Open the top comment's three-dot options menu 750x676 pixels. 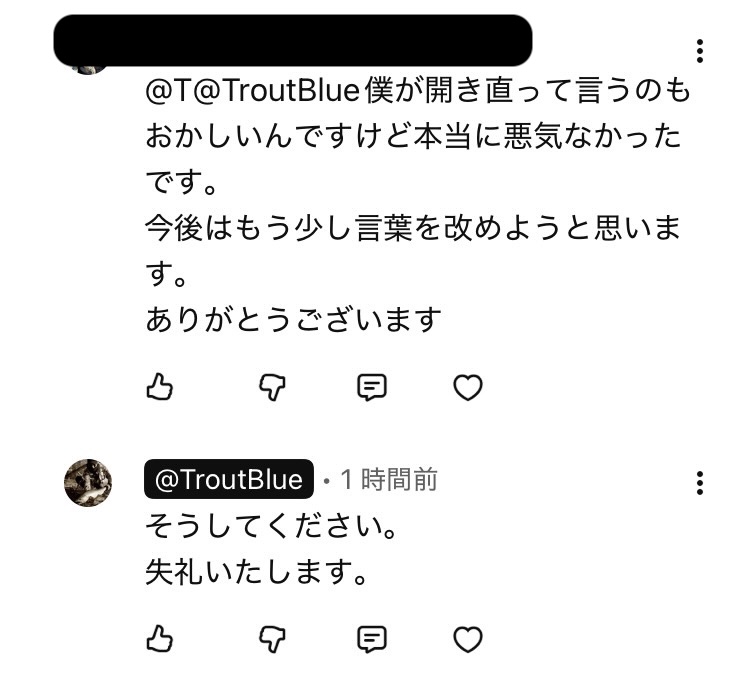pos(700,51)
